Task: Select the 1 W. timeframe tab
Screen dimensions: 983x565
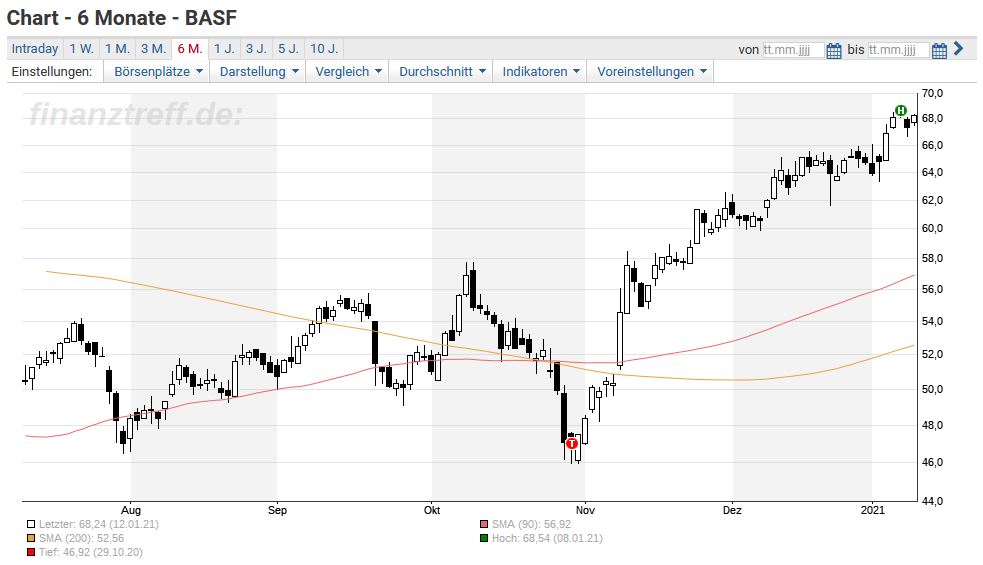Action: coord(81,49)
